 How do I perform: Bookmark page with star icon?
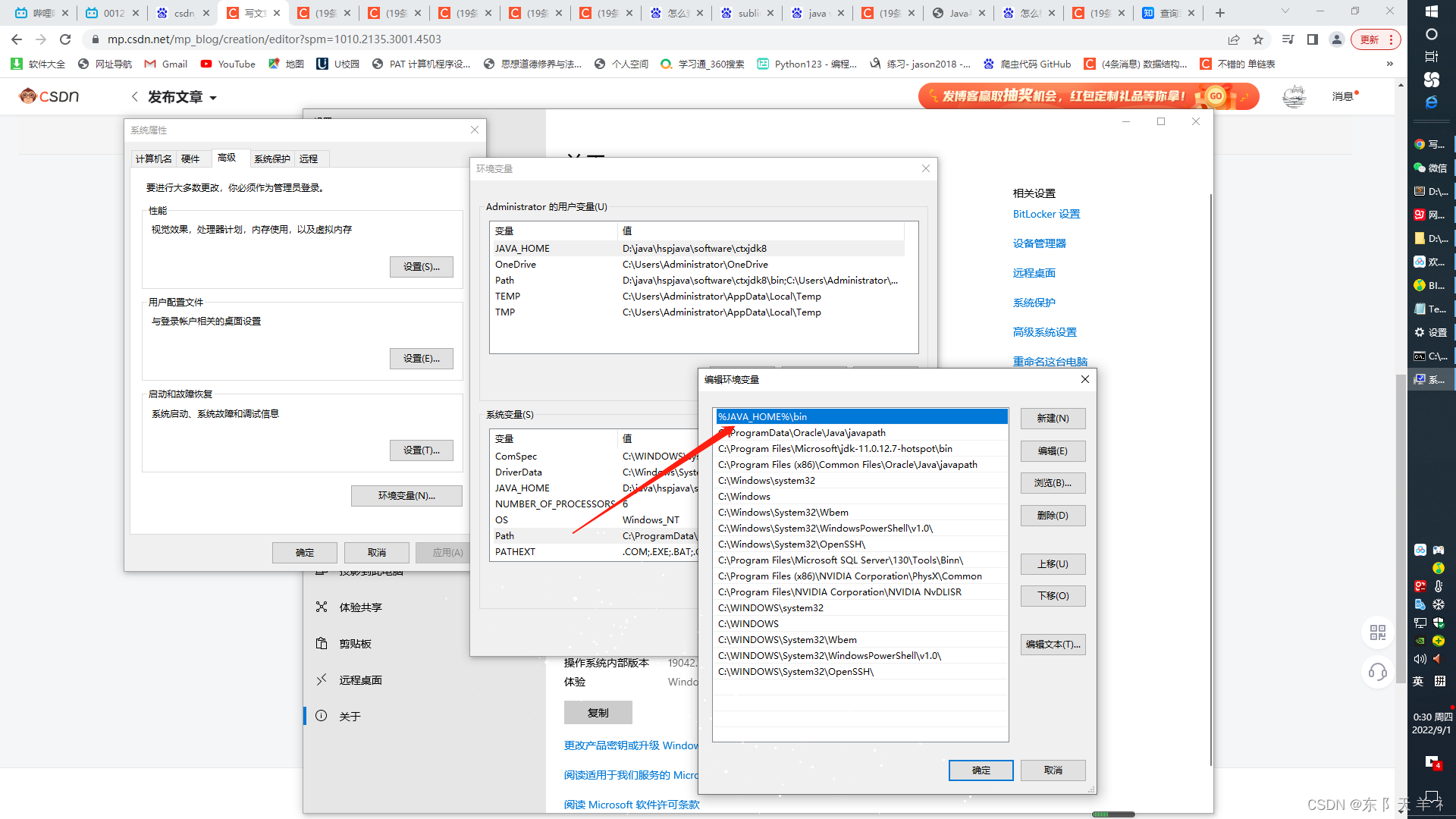pyautogui.click(x=1258, y=39)
